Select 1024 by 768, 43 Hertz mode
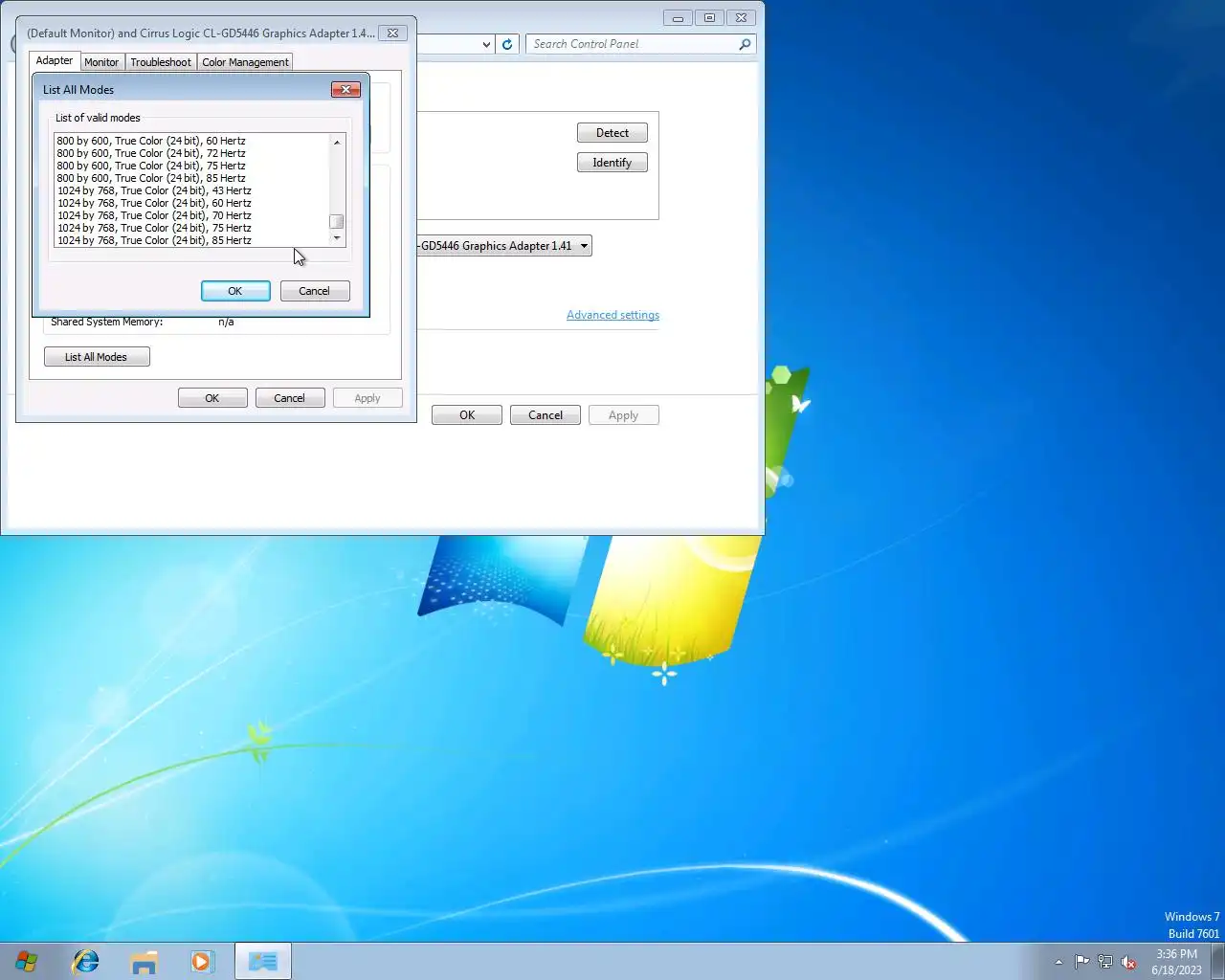This screenshot has width=1225, height=980. point(154,190)
